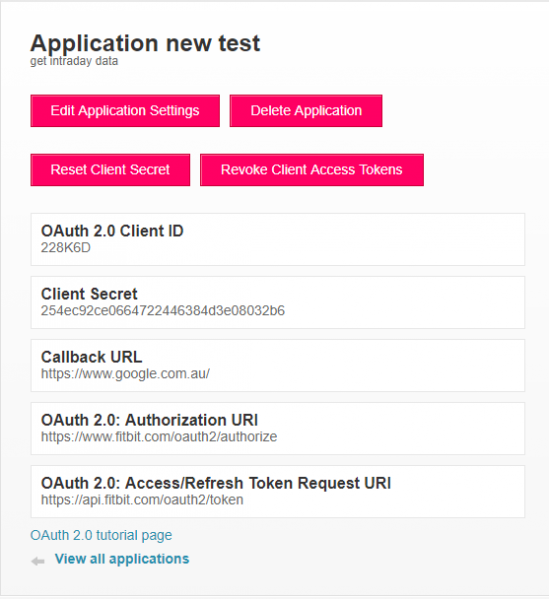Click the Client Secret value text

coord(163,311)
